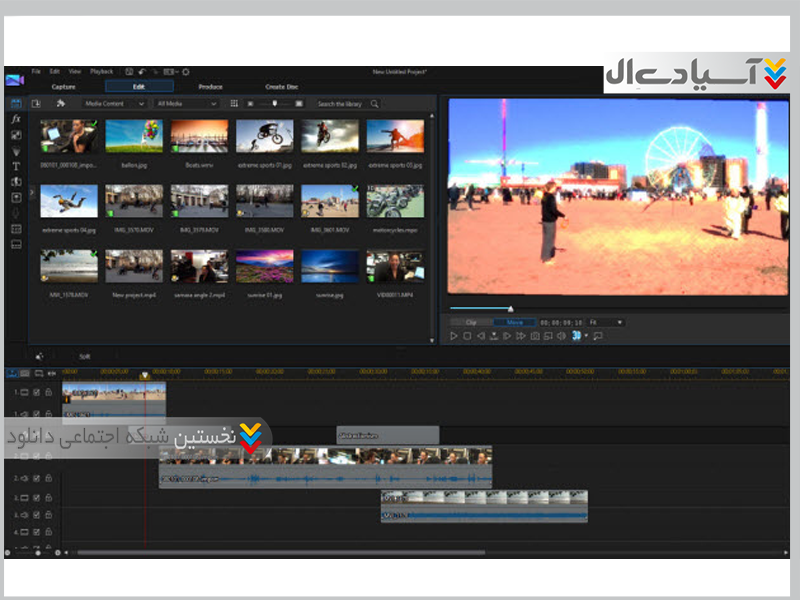This screenshot has height=600, width=800.
Task: Expand the All Media filter dropdown
Action: tap(186, 104)
